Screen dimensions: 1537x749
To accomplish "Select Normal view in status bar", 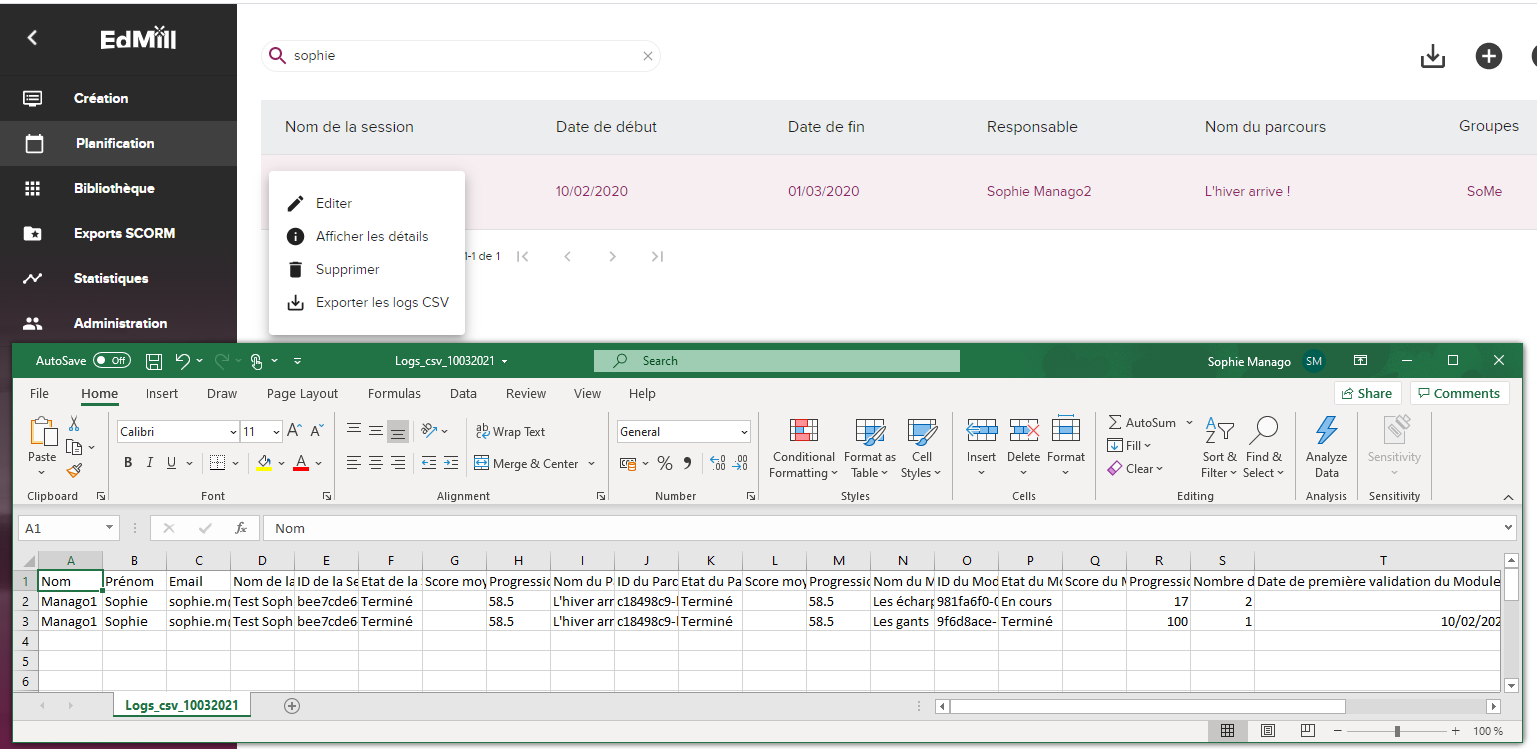I will [1228, 730].
